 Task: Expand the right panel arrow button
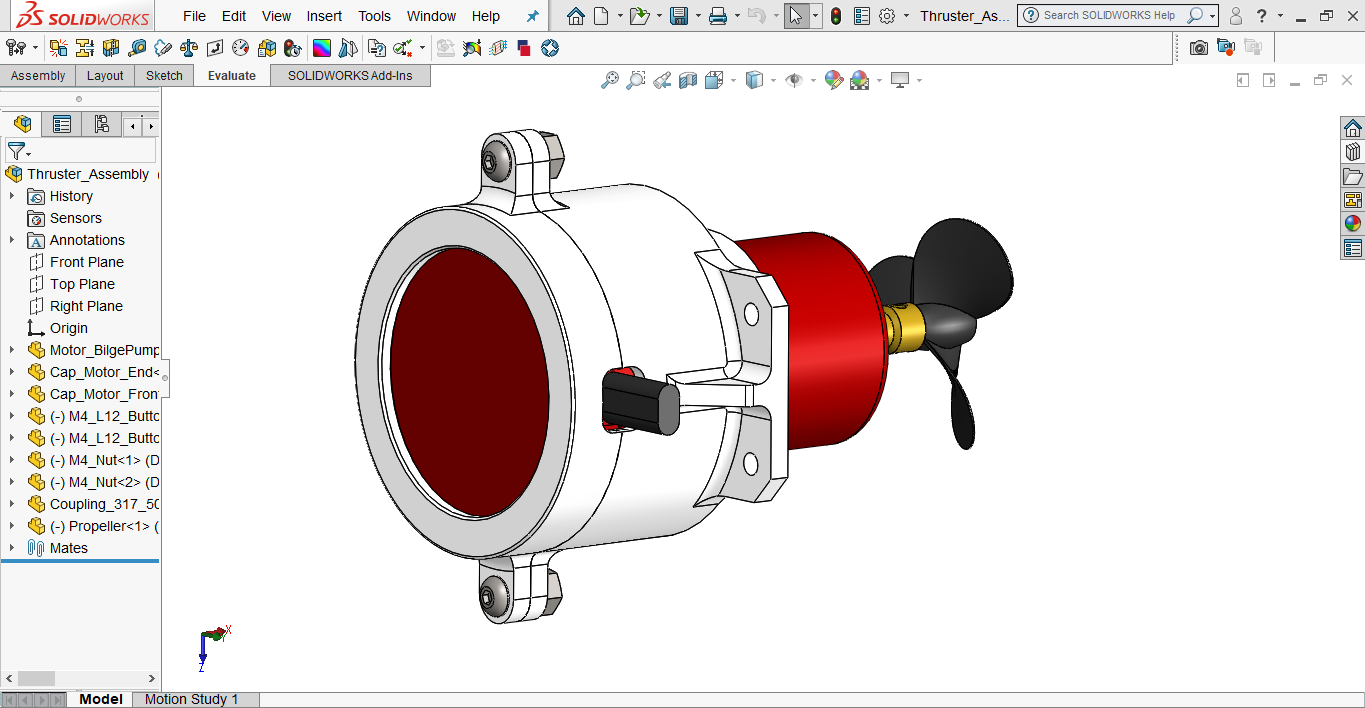[x=1269, y=80]
